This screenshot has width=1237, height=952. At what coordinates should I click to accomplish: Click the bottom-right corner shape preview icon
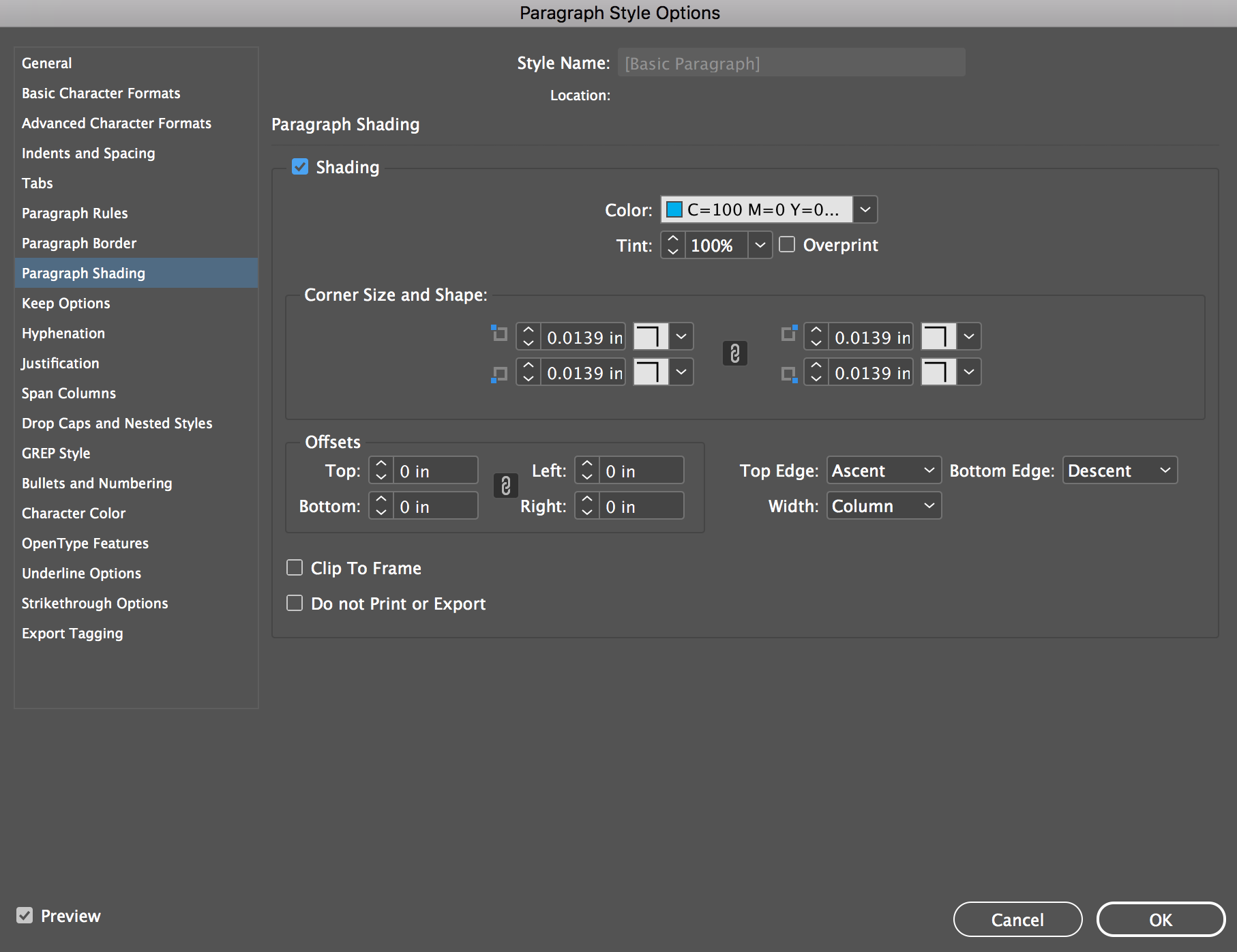[938, 372]
